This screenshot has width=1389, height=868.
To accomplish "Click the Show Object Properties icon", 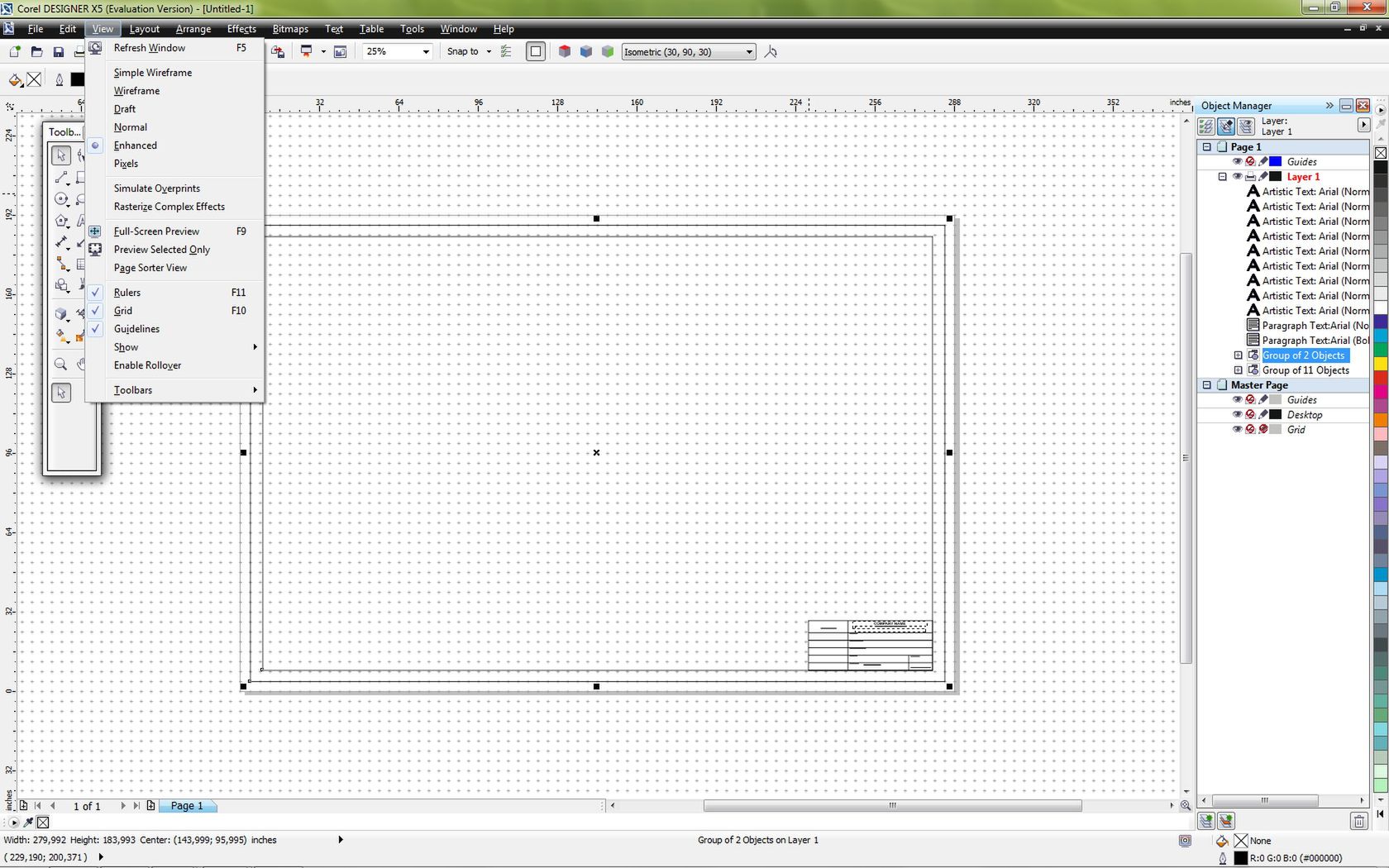I will click(1206, 126).
